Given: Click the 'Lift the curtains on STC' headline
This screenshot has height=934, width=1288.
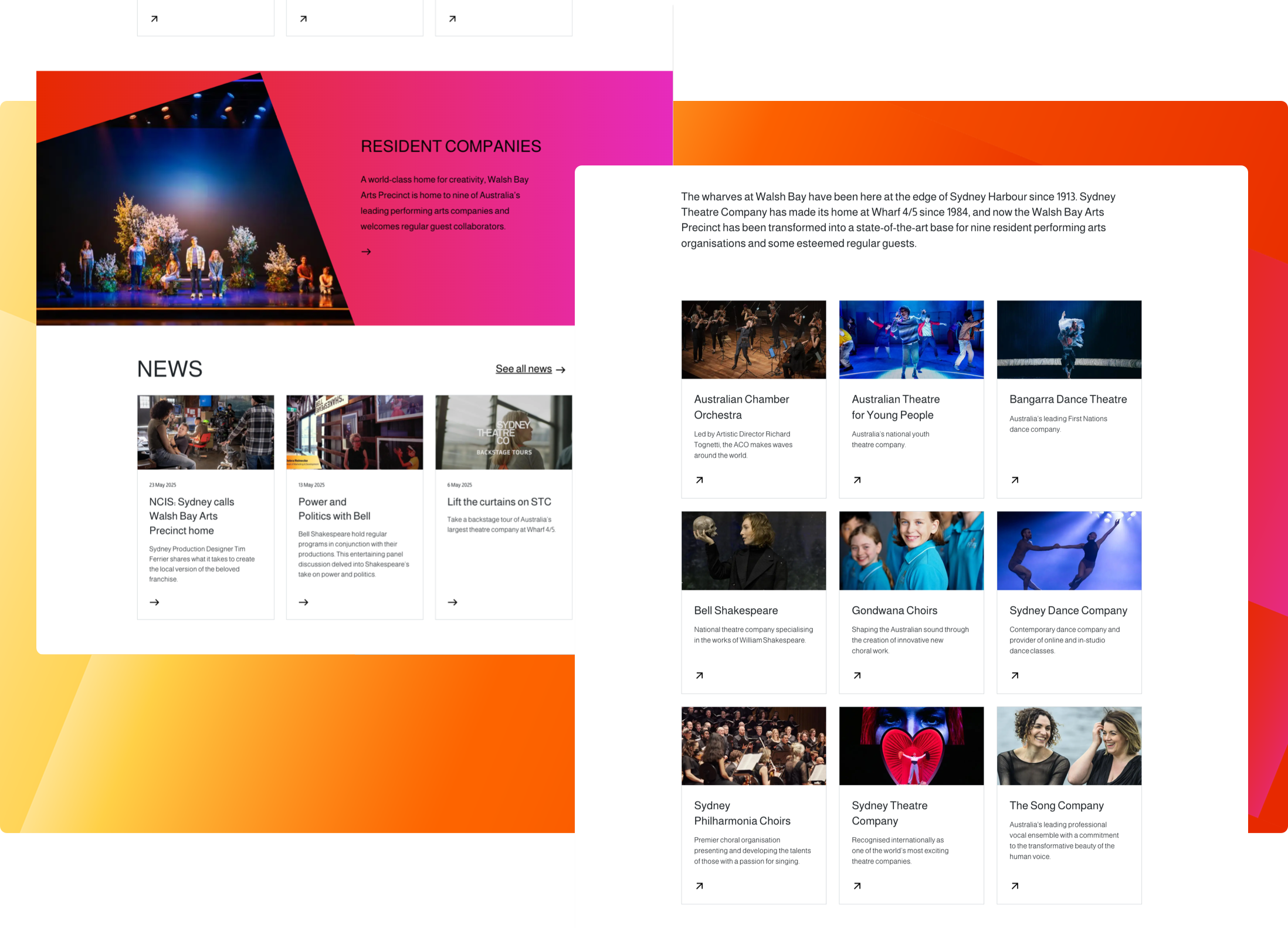Looking at the screenshot, I should [498, 502].
